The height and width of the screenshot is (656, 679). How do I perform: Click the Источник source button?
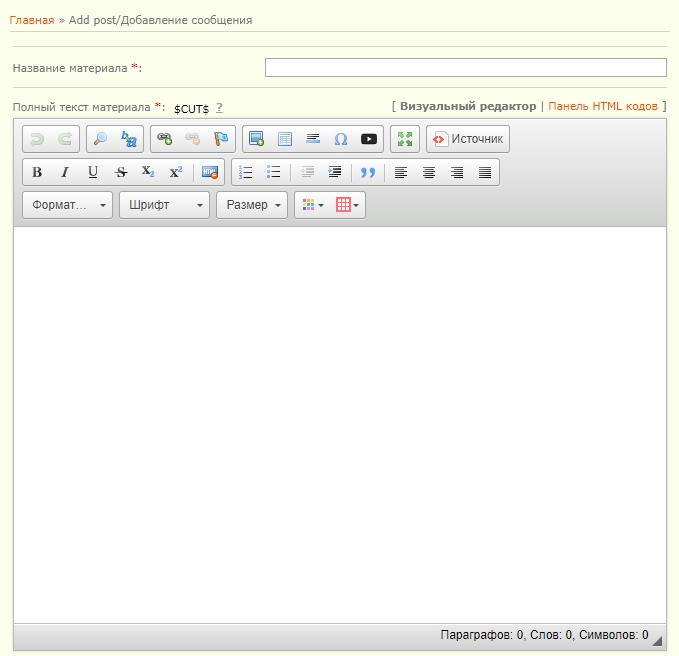(468, 139)
